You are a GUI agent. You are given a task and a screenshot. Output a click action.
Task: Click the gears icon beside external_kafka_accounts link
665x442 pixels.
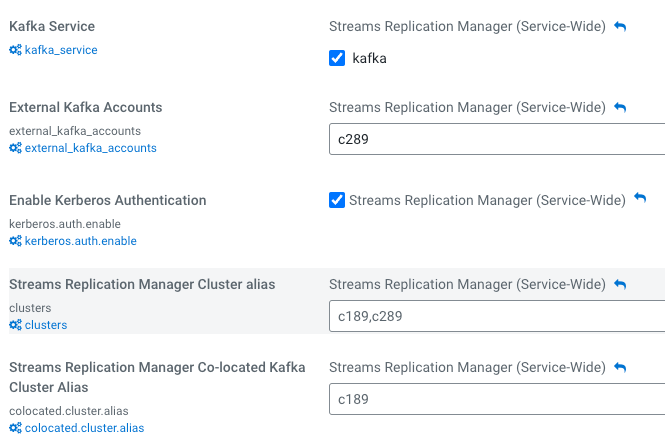[15, 148]
